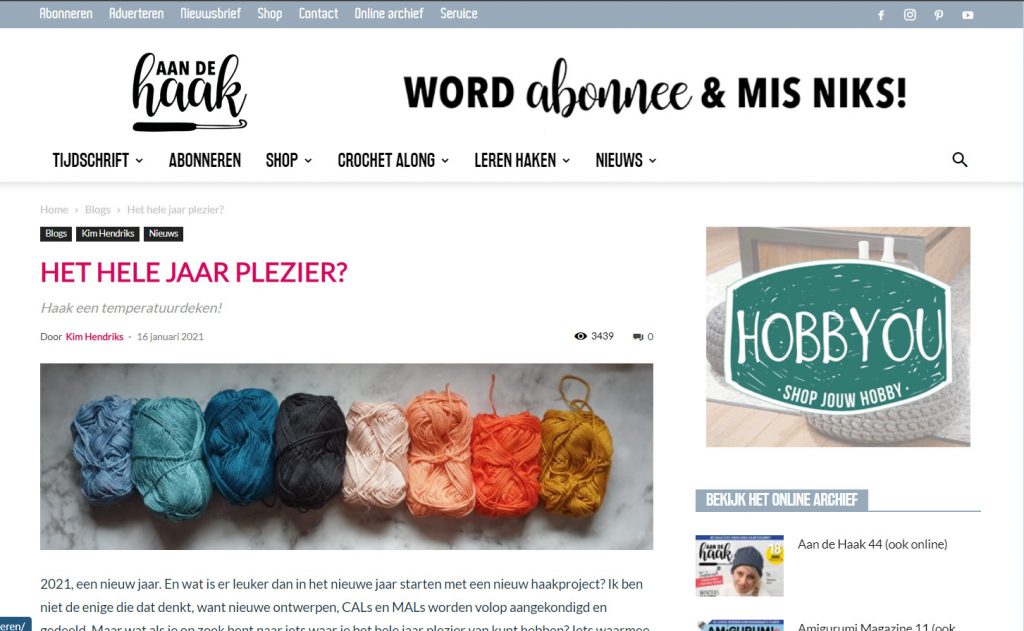Image resolution: width=1024 pixels, height=631 pixels.
Task: Open the Pinterest icon link
Action: coord(938,14)
